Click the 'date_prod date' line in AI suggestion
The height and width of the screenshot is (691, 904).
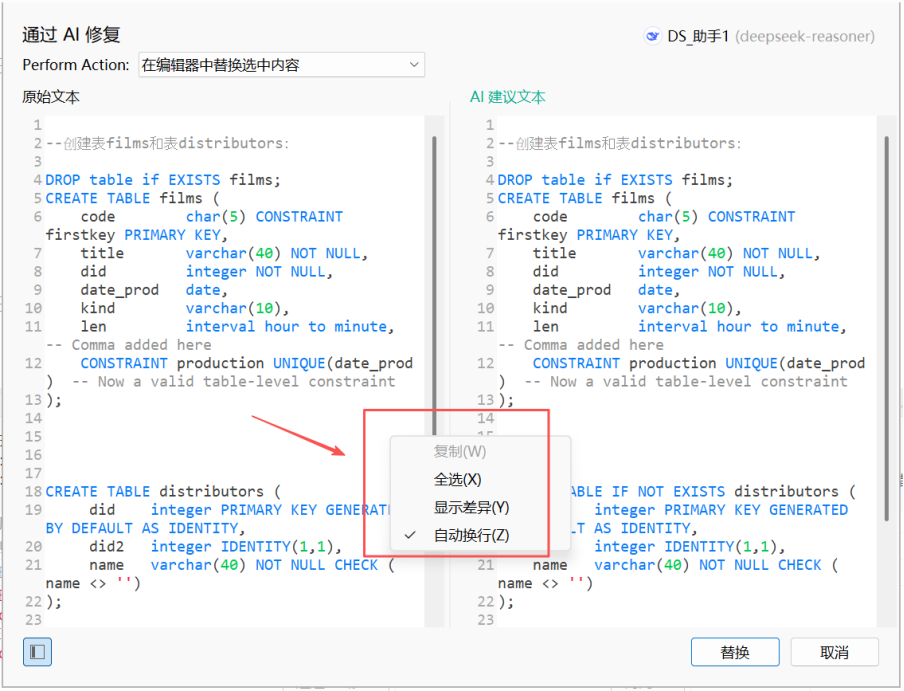pyautogui.click(x=602, y=290)
